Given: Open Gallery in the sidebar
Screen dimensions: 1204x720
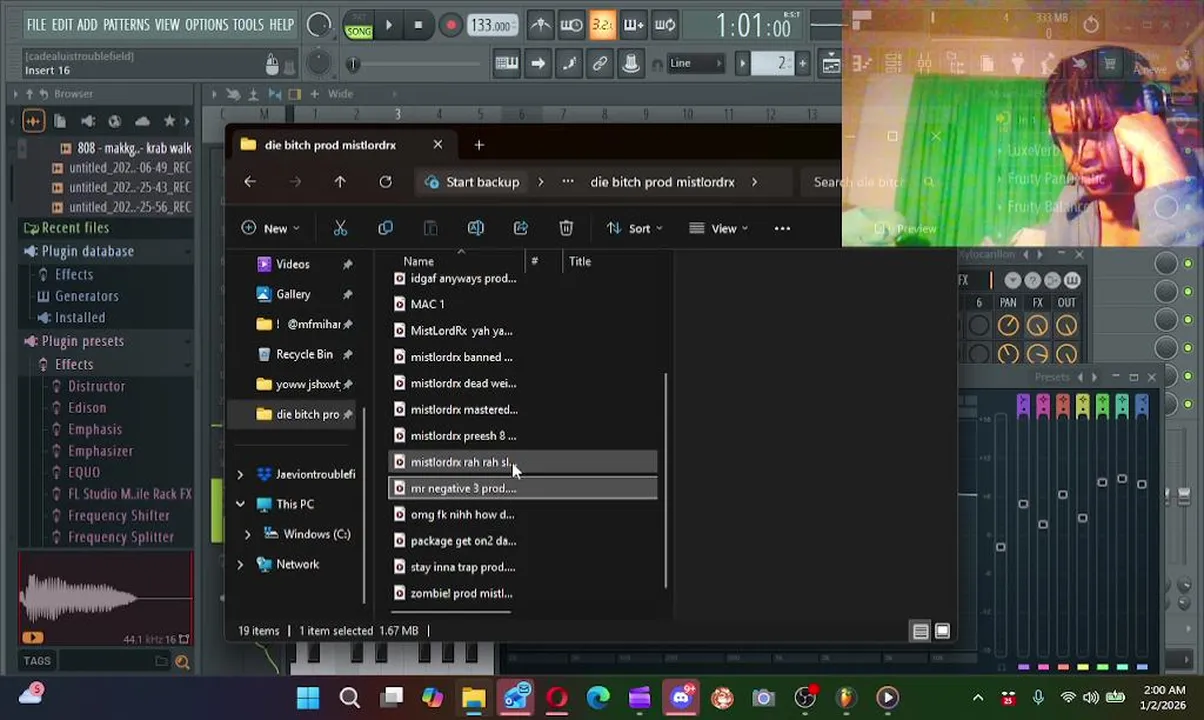Looking at the screenshot, I should coord(292,294).
